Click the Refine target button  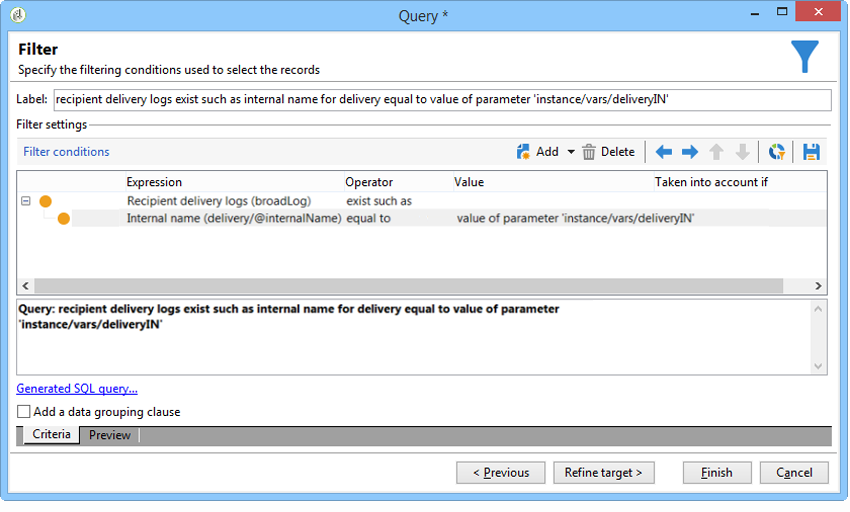click(604, 473)
